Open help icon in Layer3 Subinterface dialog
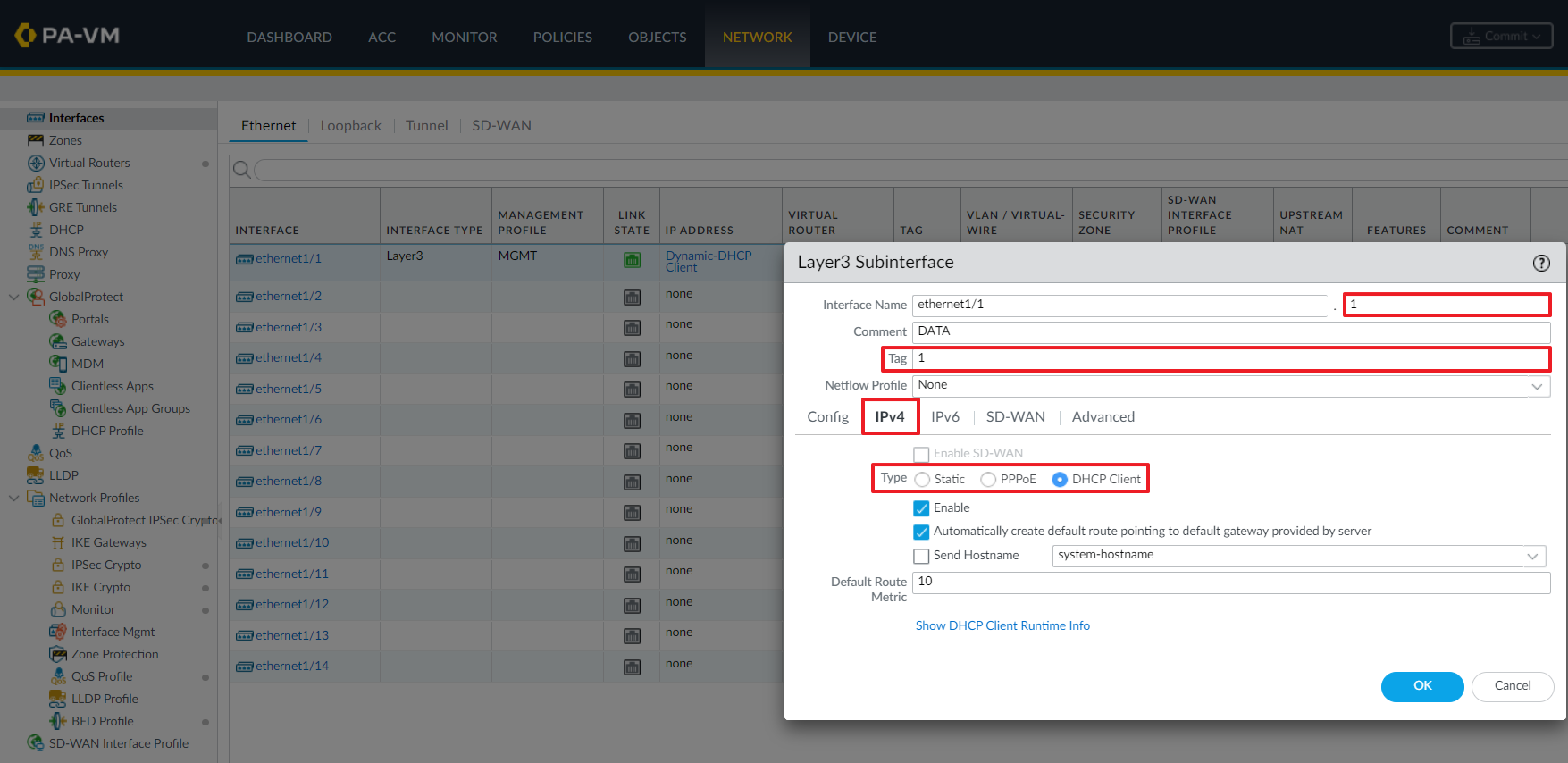The height and width of the screenshot is (763, 1568). tap(1541, 263)
